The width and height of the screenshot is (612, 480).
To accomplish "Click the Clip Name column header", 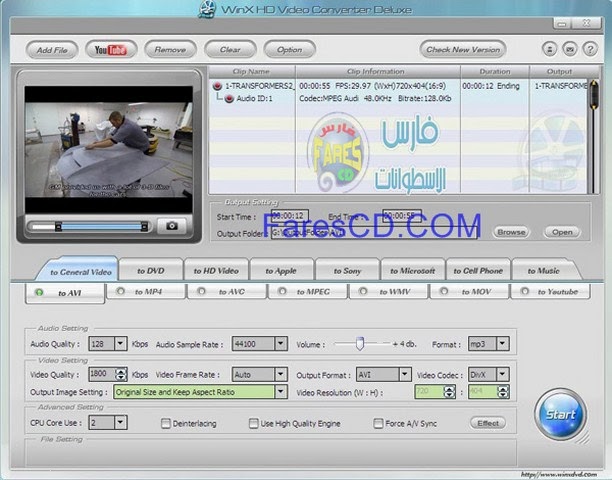I will [251, 71].
